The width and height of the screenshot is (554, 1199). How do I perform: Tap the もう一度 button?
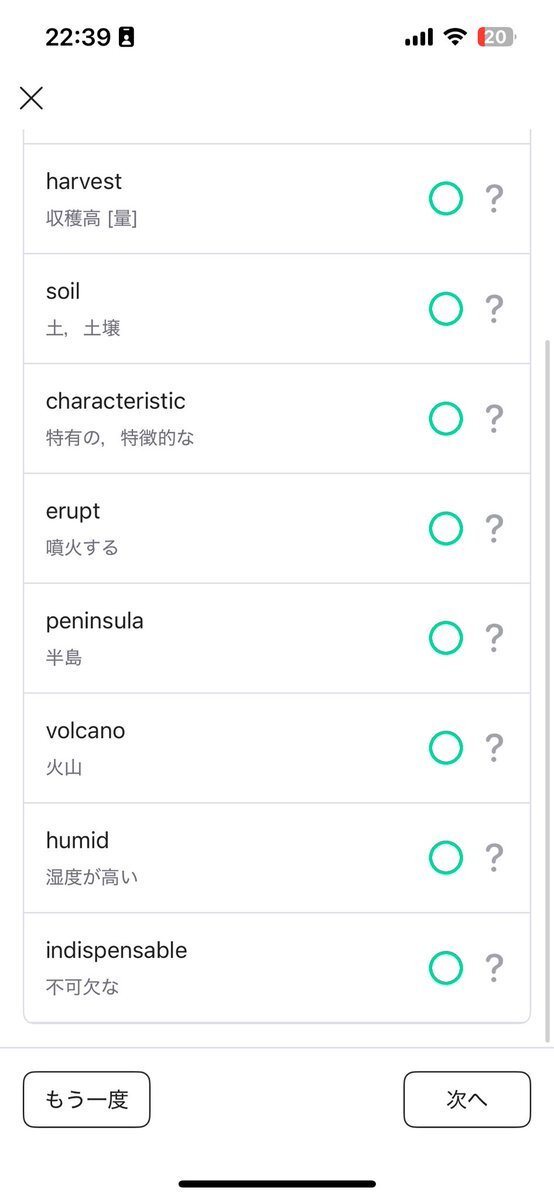point(86,1100)
